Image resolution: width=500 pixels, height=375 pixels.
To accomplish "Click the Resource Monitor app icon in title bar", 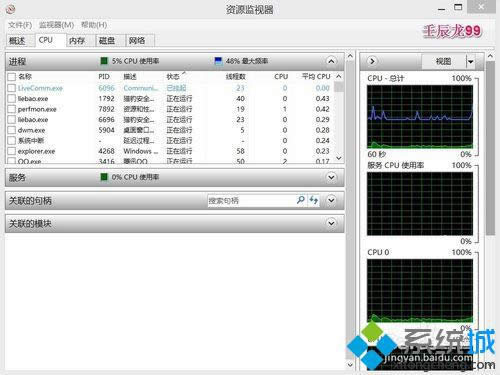I will [x=10, y=9].
